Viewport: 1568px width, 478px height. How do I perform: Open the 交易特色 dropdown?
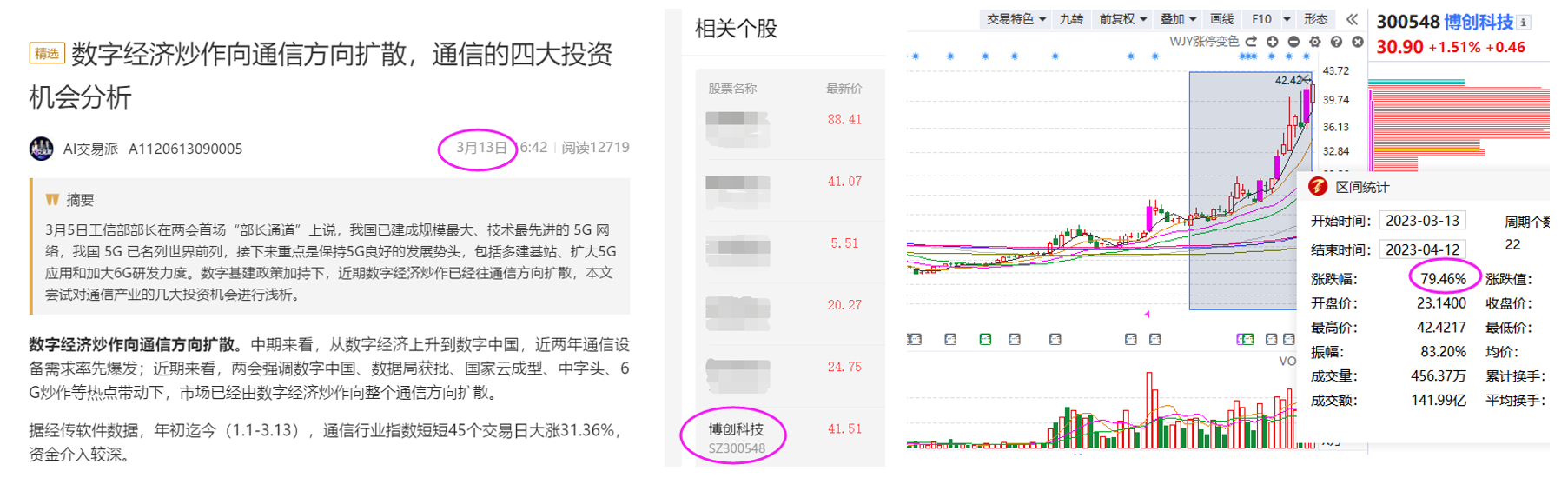pyautogui.click(x=1016, y=19)
